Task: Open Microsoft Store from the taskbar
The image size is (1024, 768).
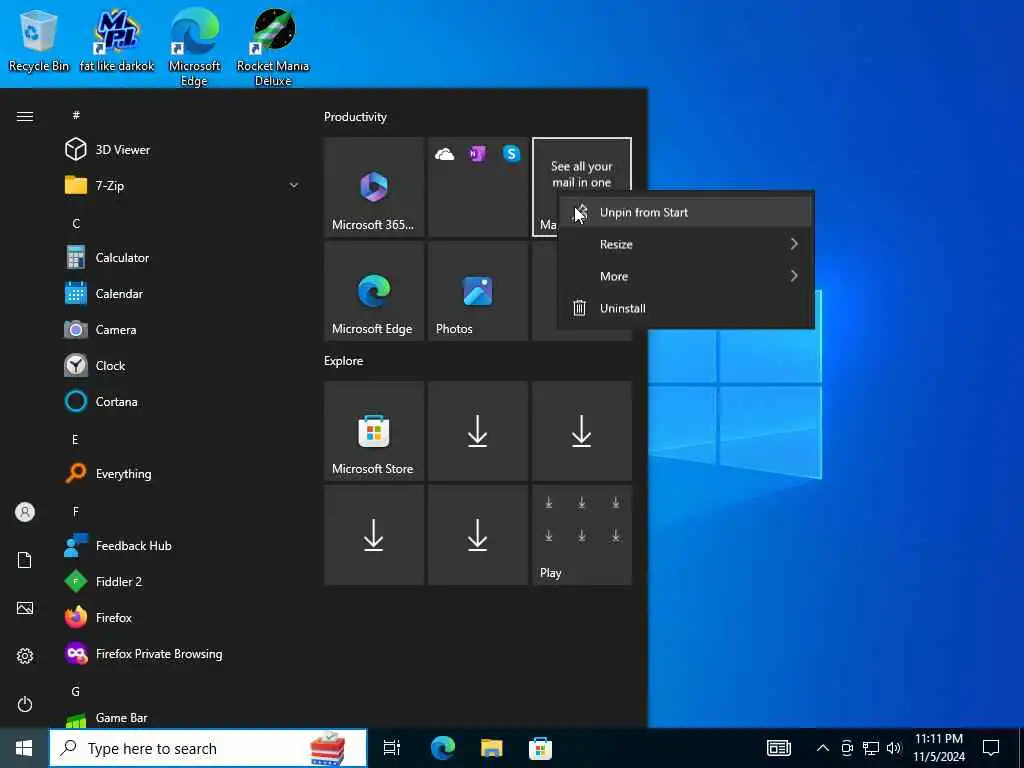Action: [x=540, y=748]
